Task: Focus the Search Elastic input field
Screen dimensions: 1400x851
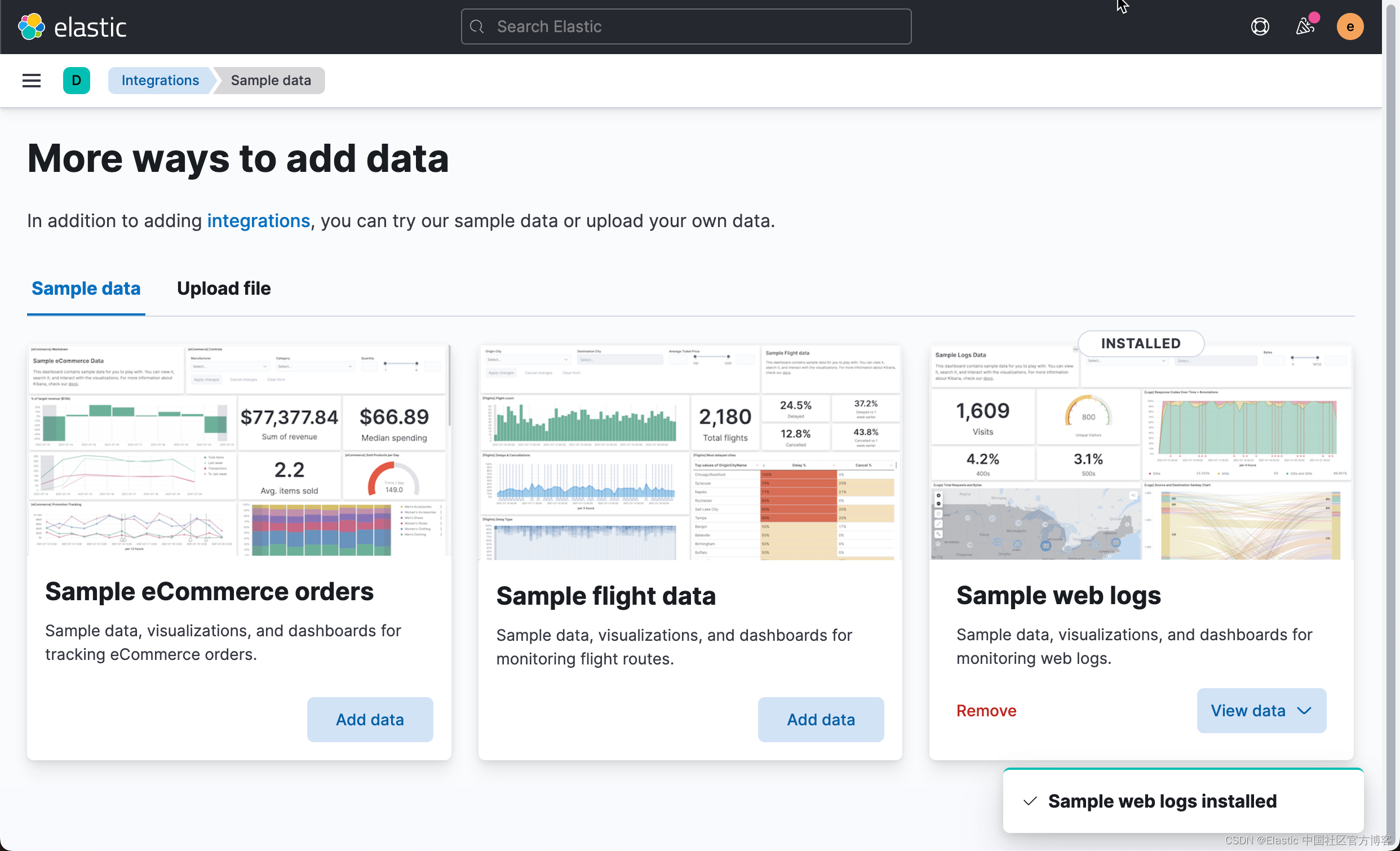Action: pyautogui.click(x=699, y=26)
